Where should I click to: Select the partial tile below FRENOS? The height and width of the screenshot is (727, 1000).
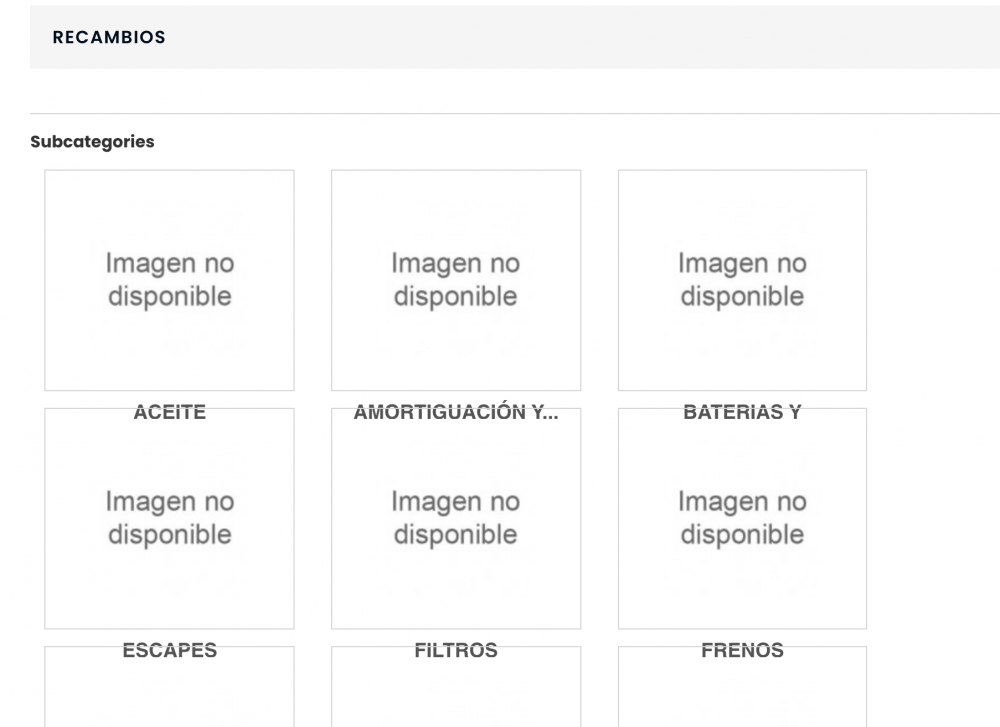[742, 690]
